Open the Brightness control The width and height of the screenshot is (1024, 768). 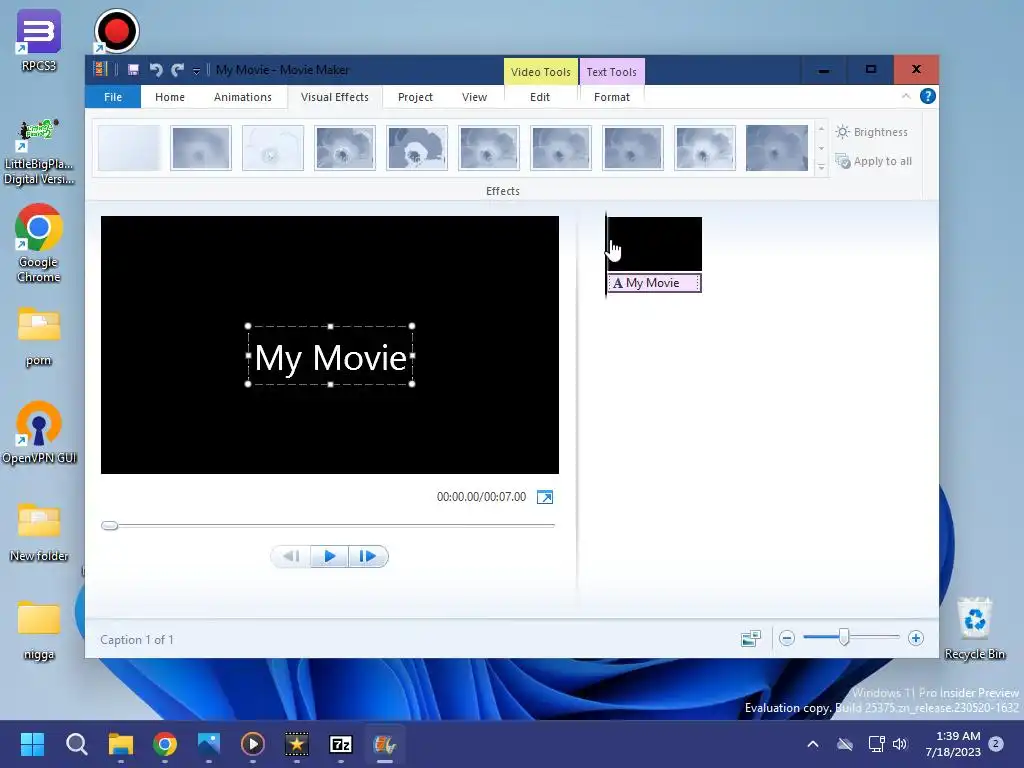coord(872,132)
